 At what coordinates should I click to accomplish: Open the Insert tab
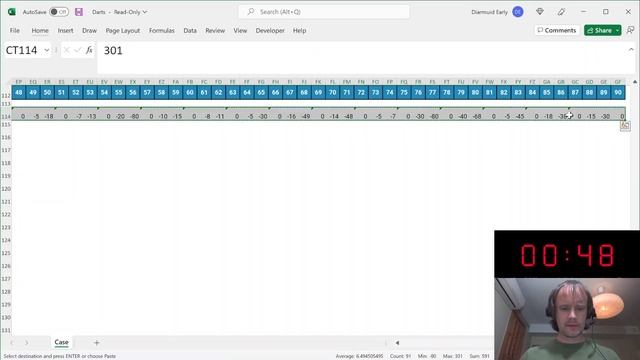(65, 31)
